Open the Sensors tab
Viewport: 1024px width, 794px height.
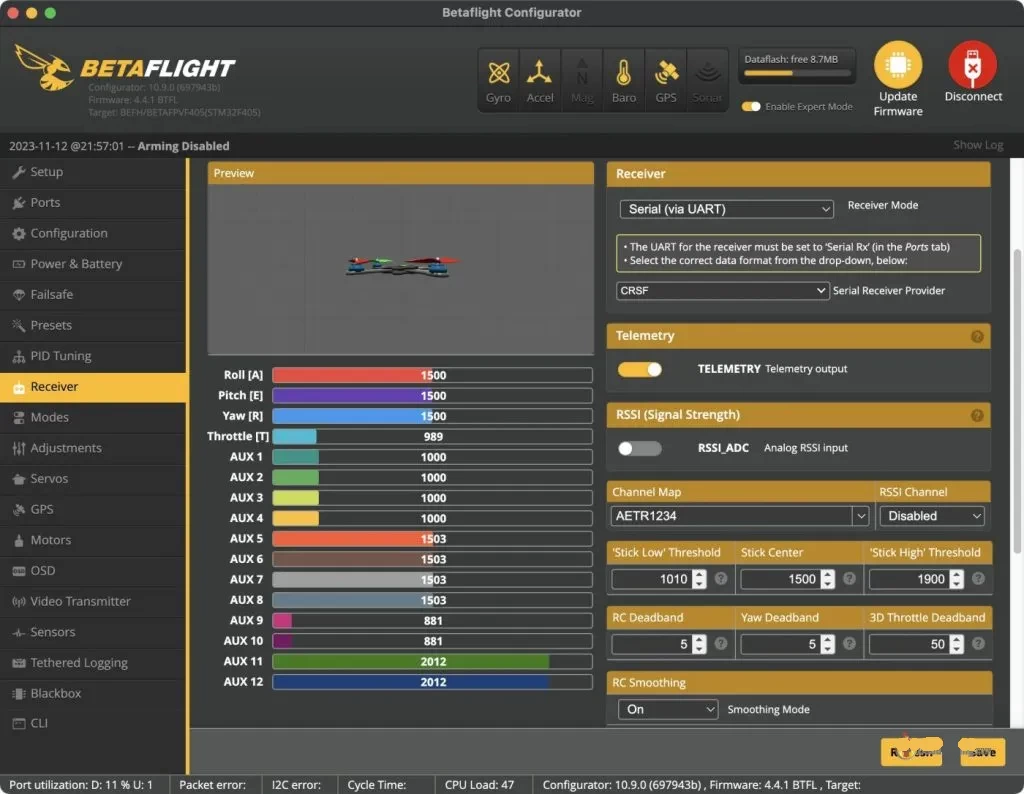tap(93, 633)
